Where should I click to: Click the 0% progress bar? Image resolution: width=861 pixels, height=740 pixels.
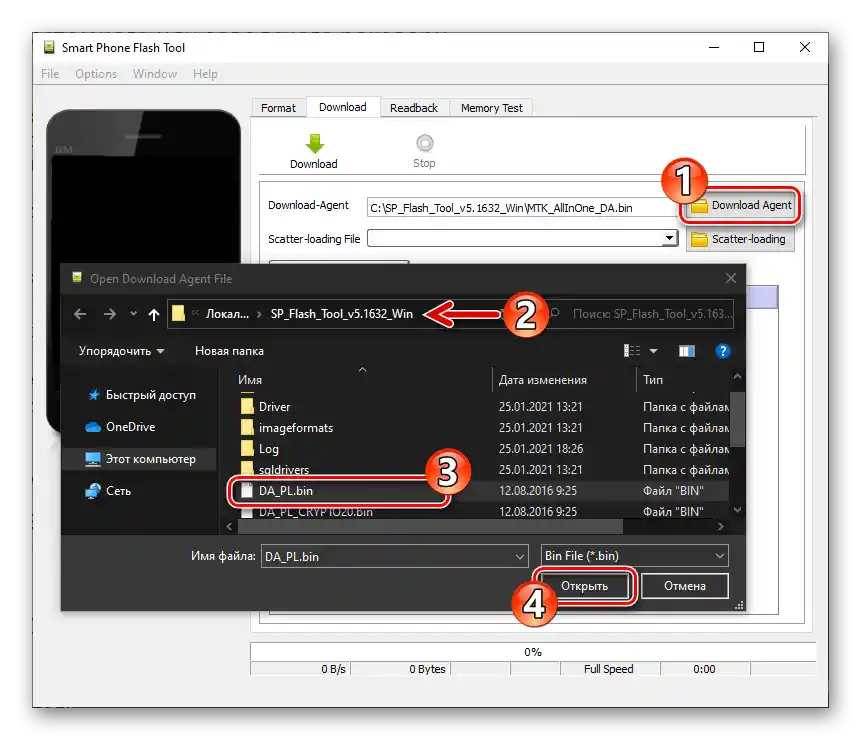[x=533, y=652]
